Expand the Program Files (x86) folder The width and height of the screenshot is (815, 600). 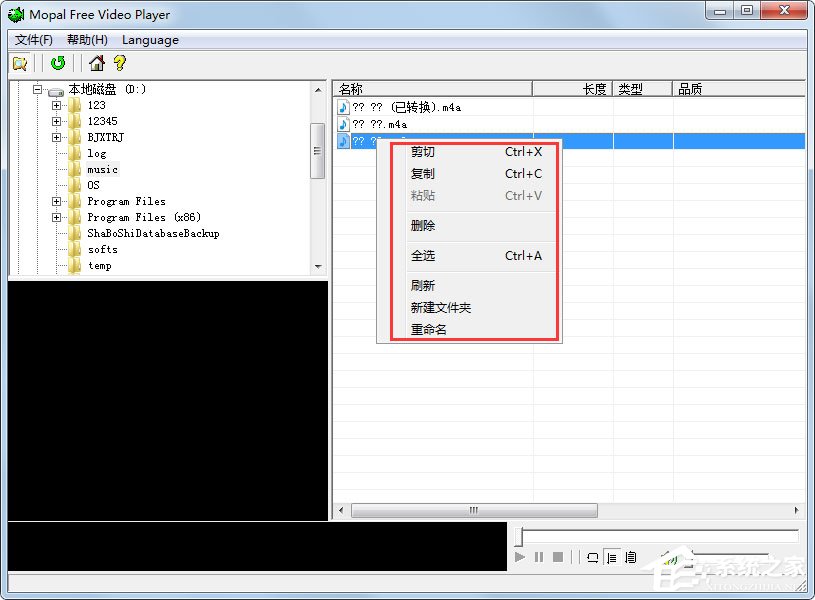tap(57, 217)
